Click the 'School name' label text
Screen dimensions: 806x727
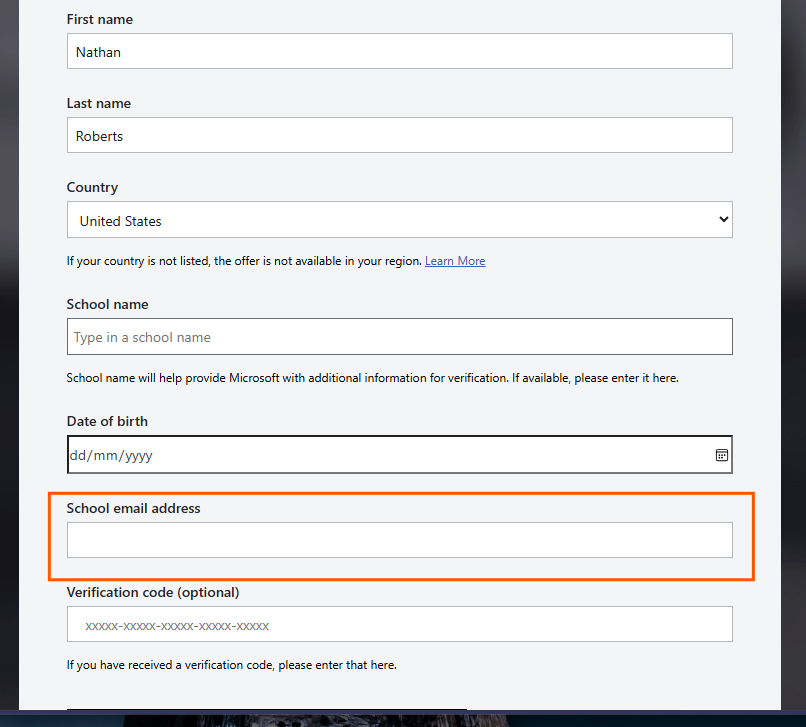[107, 304]
